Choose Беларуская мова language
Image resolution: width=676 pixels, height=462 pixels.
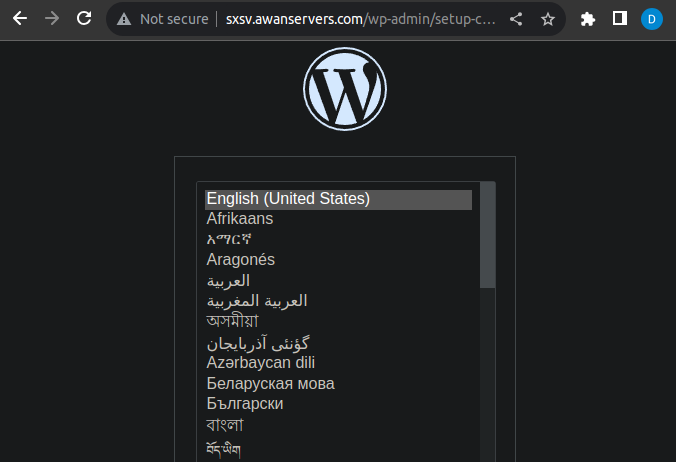click(338, 384)
